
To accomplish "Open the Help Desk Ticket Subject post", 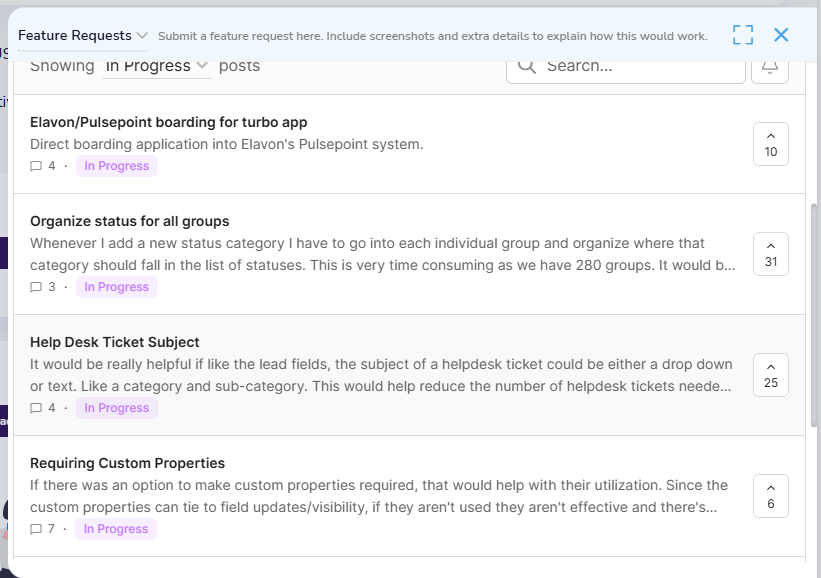I will (x=115, y=342).
